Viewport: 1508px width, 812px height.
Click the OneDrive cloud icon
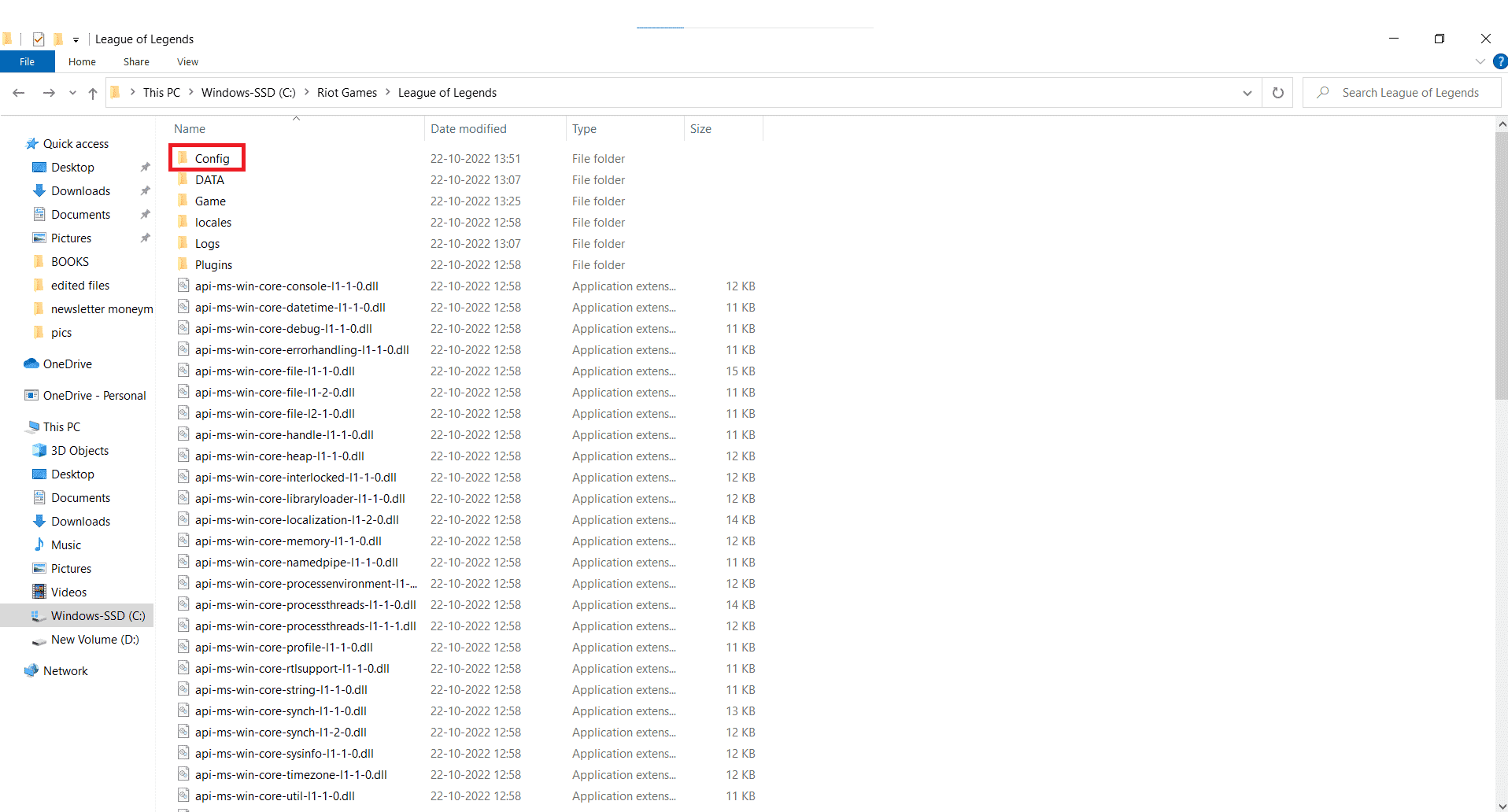click(x=31, y=364)
